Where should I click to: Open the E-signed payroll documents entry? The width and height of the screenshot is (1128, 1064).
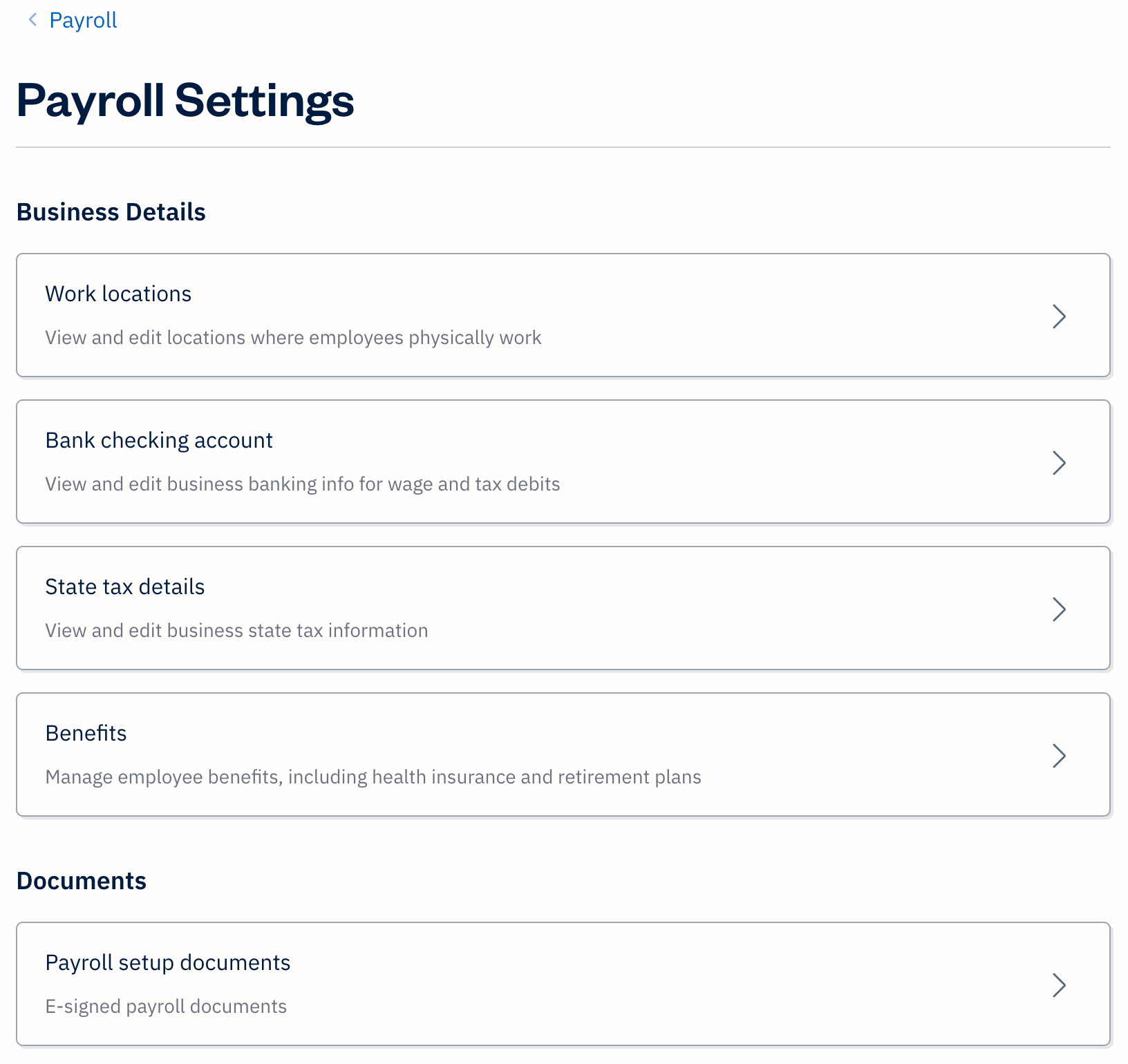[x=166, y=1006]
